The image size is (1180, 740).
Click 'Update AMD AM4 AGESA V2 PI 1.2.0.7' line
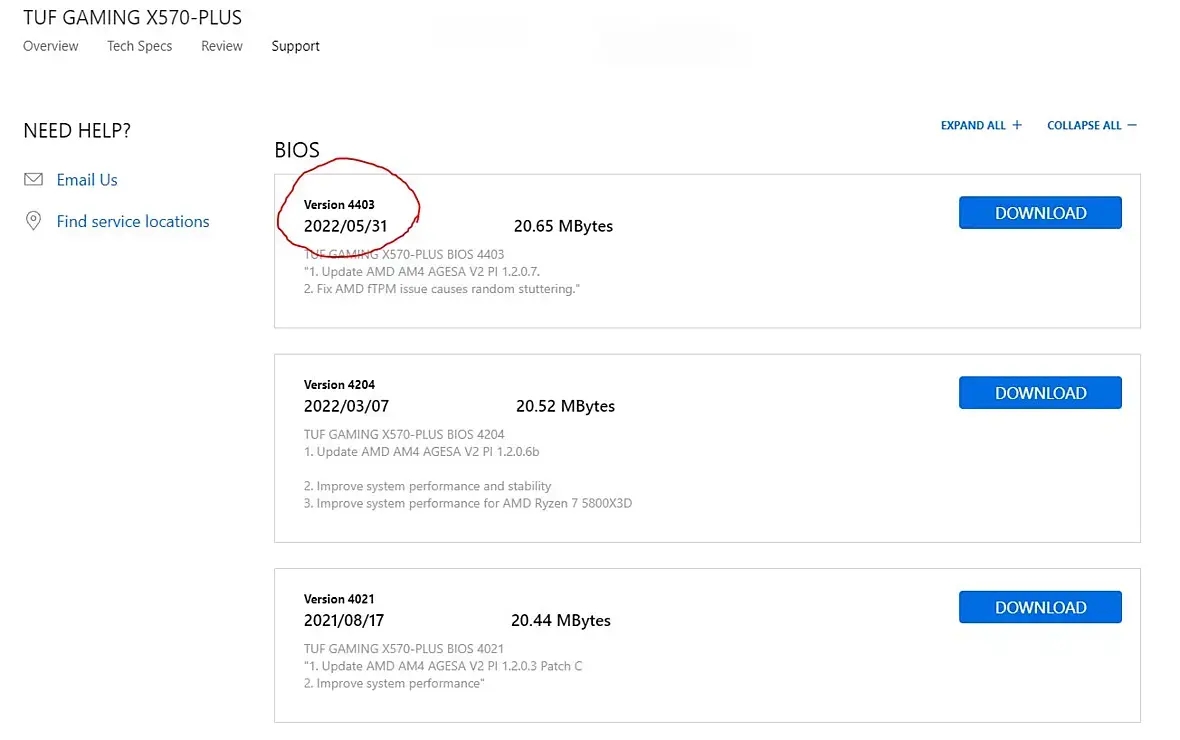pyautogui.click(x=422, y=272)
